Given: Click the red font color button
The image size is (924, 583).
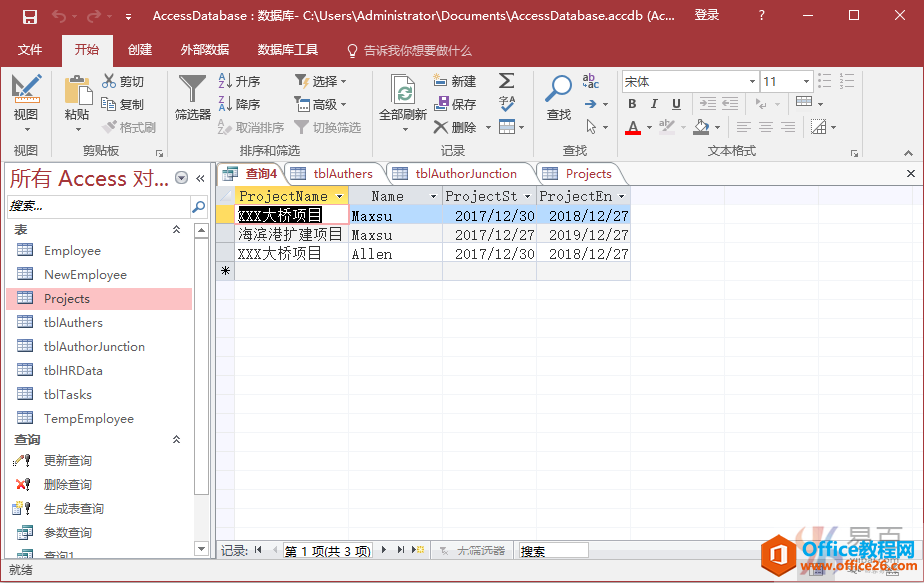Looking at the screenshot, I should (632, 127).
